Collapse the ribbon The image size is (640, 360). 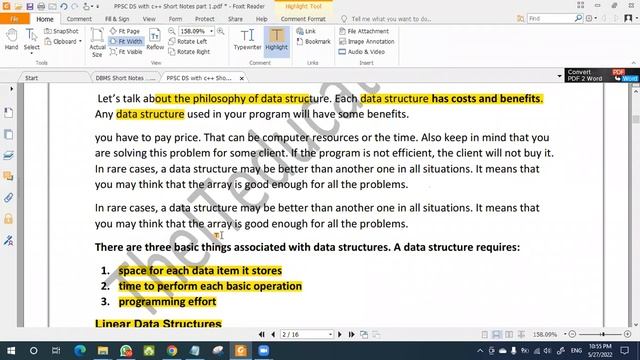click(x=633, y=63)
